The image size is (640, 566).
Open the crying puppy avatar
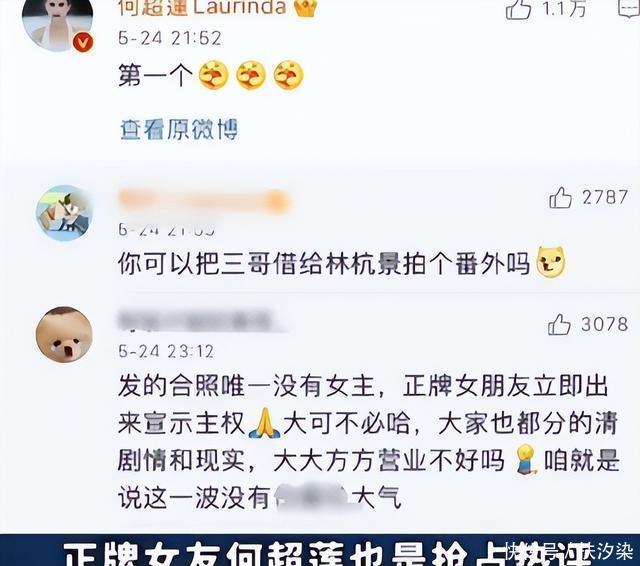tap(64, 335)
